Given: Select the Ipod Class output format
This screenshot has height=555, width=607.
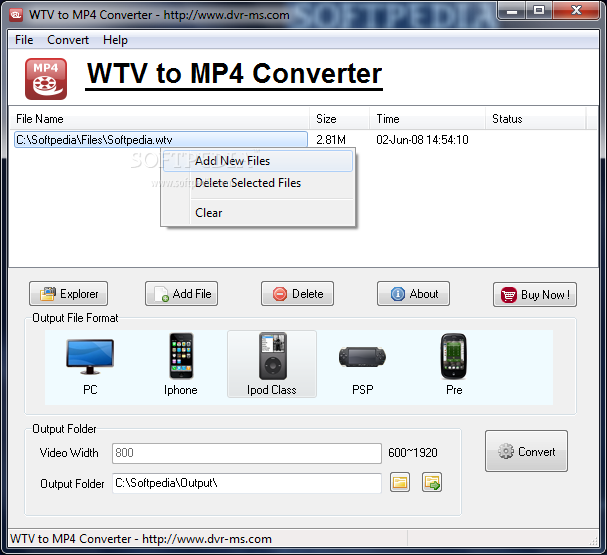Looking at the screenshot, I should (x=272, y=364).
